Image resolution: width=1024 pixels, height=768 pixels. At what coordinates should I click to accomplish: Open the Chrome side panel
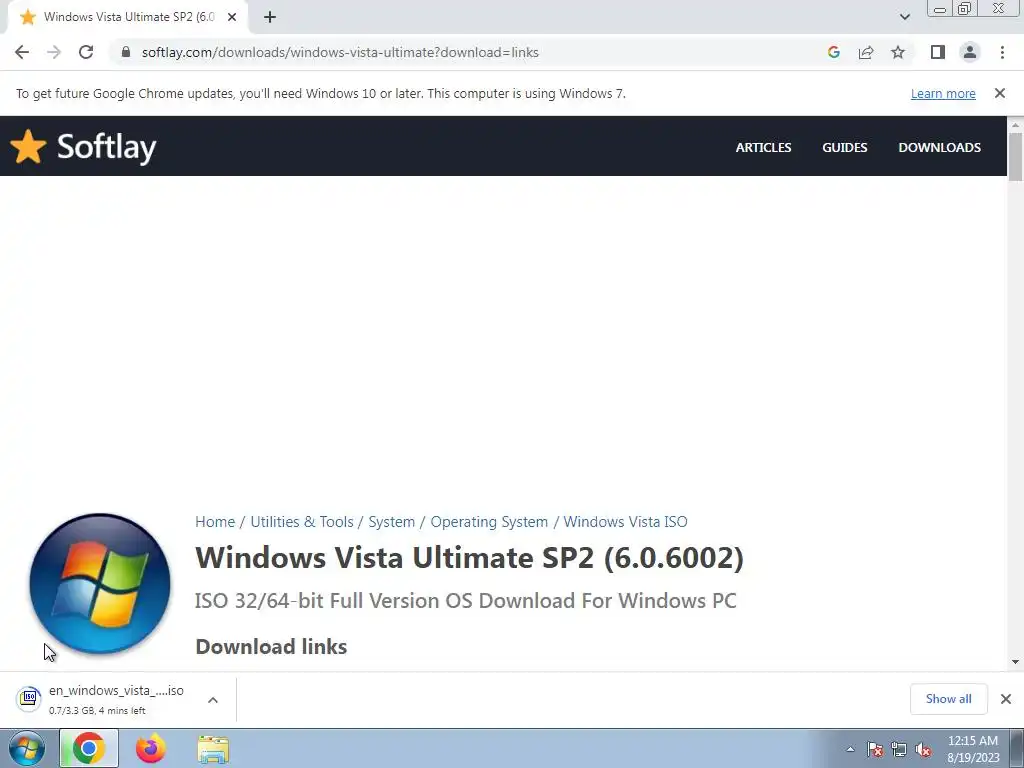point(938,52)
